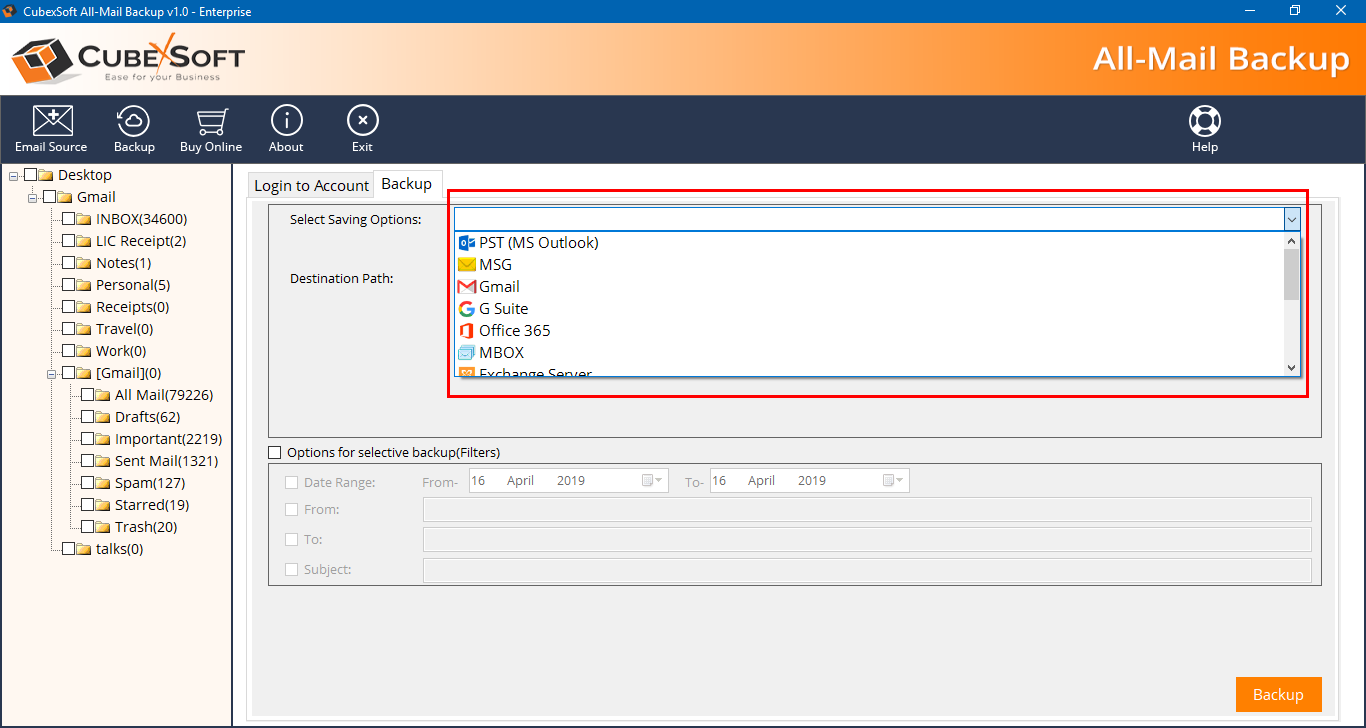Screen dimensions: 1366x728
Task: Open the Help icon
Action: pyautogui.click(x=1204, y=127)
